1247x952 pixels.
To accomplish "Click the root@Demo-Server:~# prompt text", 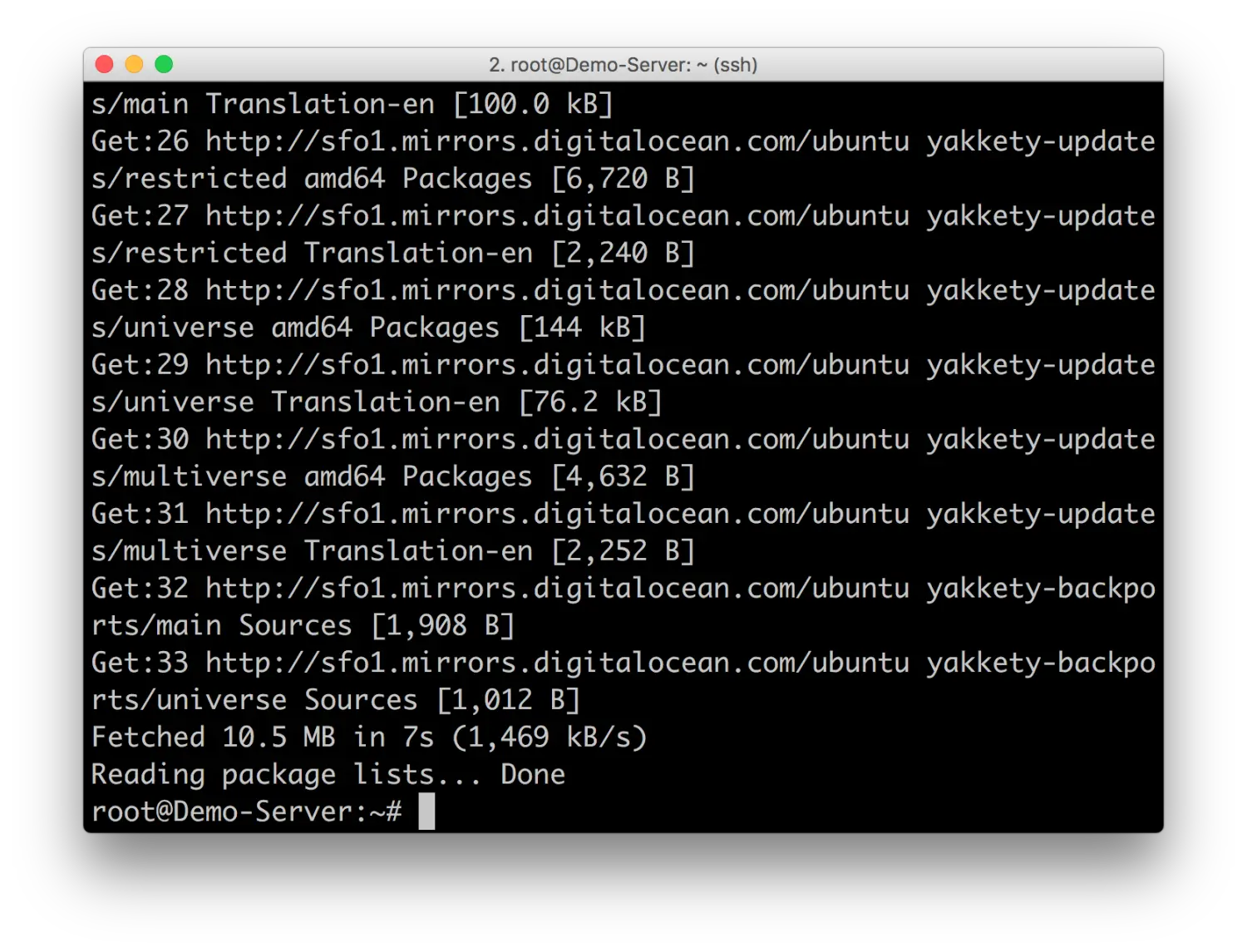I will coord(247,811).
